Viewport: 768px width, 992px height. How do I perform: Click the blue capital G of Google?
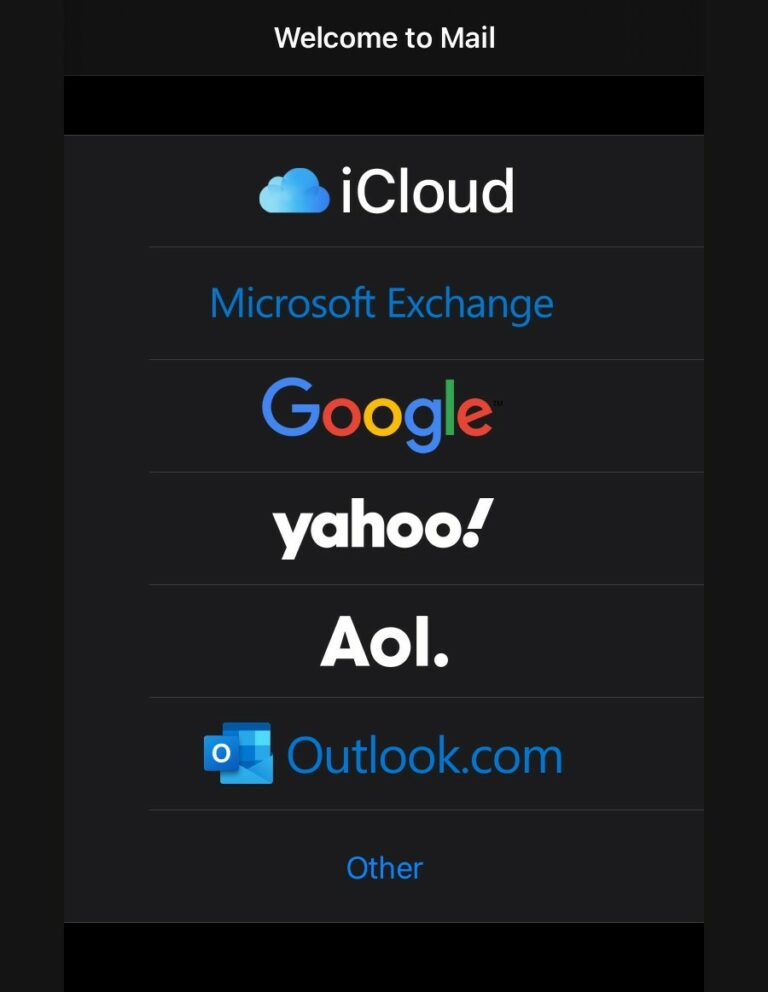pyautogui.click(x=290, y=406)
